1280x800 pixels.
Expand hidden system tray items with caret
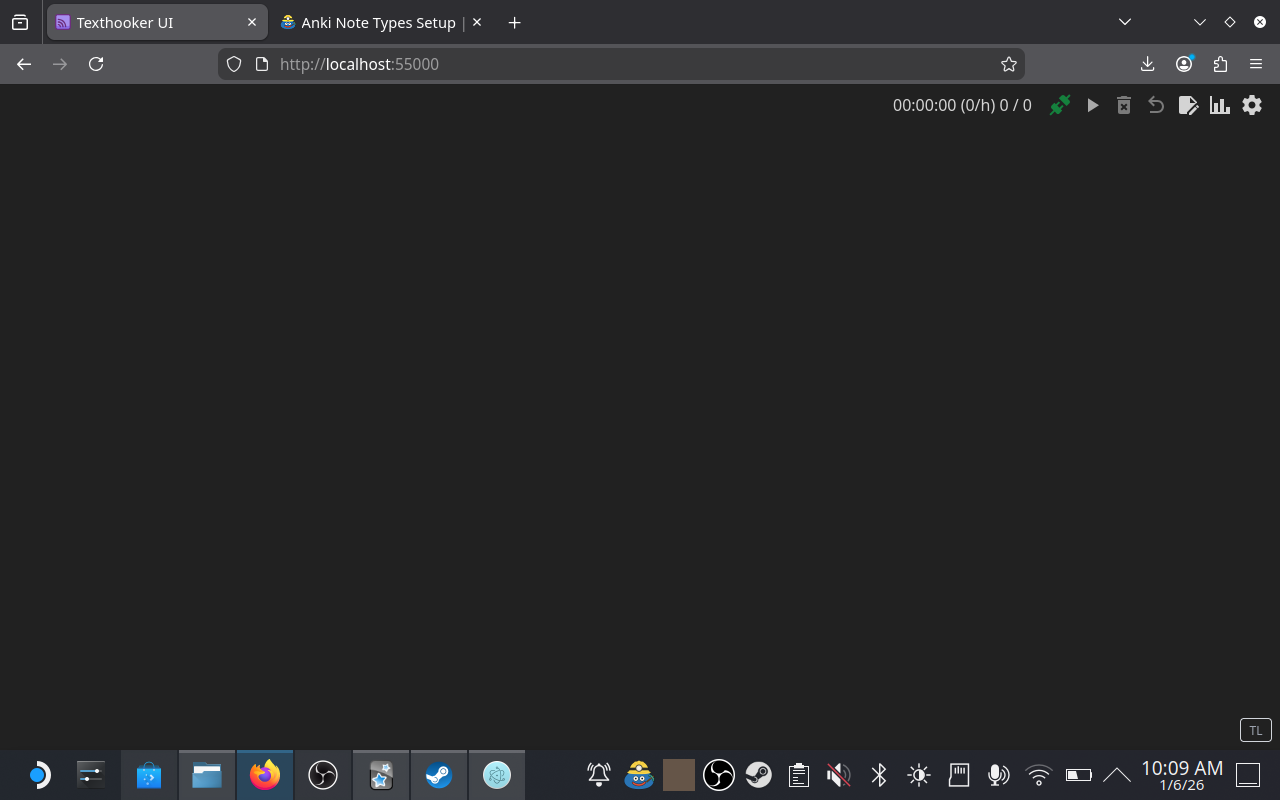(x=1117, y=775)
